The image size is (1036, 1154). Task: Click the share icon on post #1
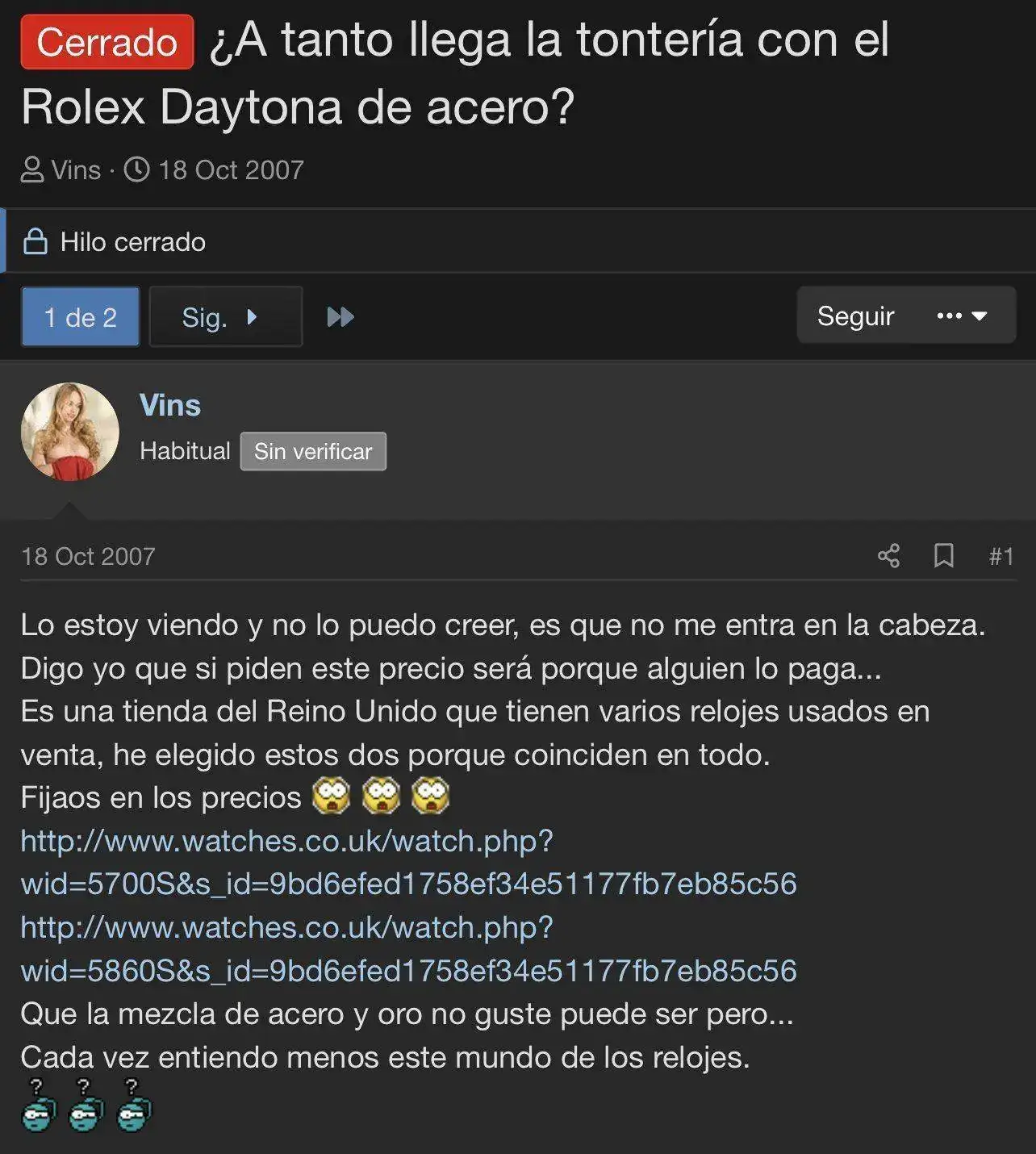(888, 556)
